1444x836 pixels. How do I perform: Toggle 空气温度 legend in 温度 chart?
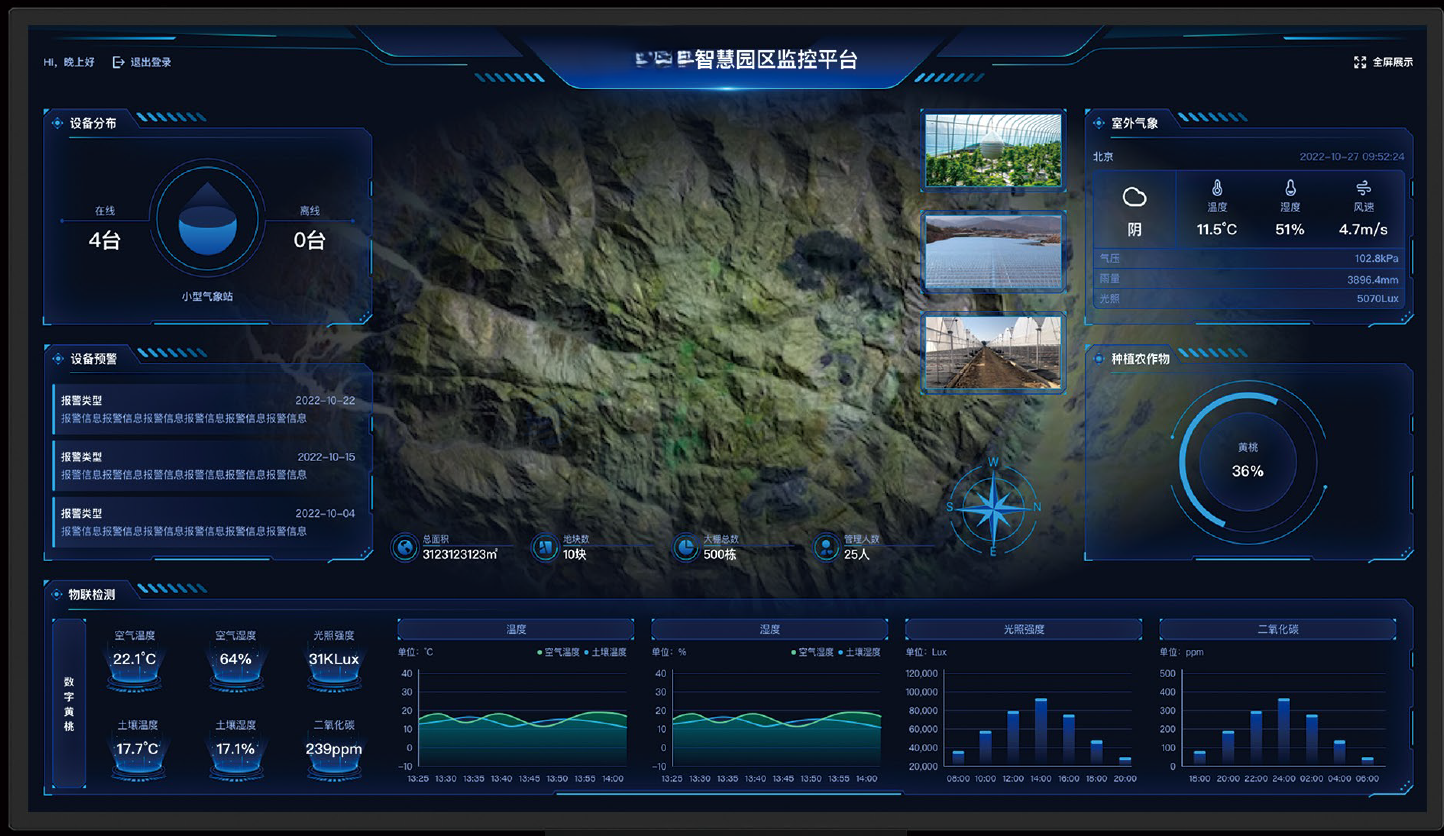pyautogui.click(x=558, y=652)
